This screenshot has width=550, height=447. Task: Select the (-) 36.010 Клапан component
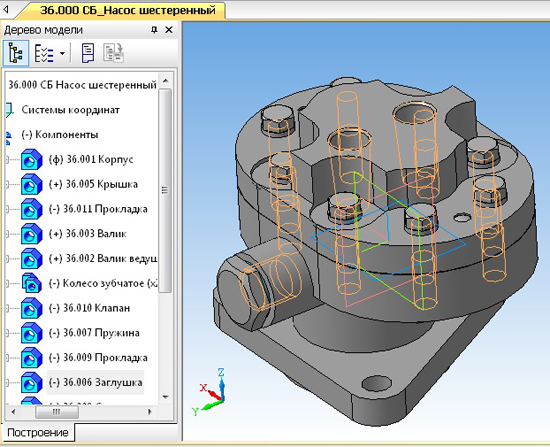89,308
